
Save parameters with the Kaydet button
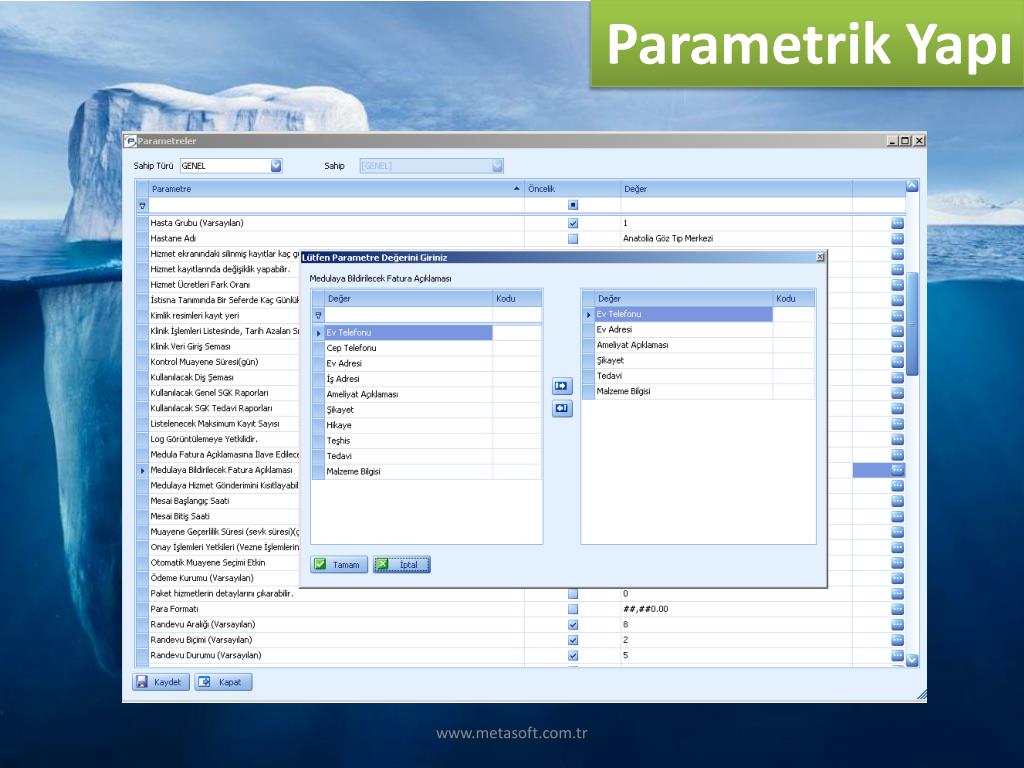point(161,682)
